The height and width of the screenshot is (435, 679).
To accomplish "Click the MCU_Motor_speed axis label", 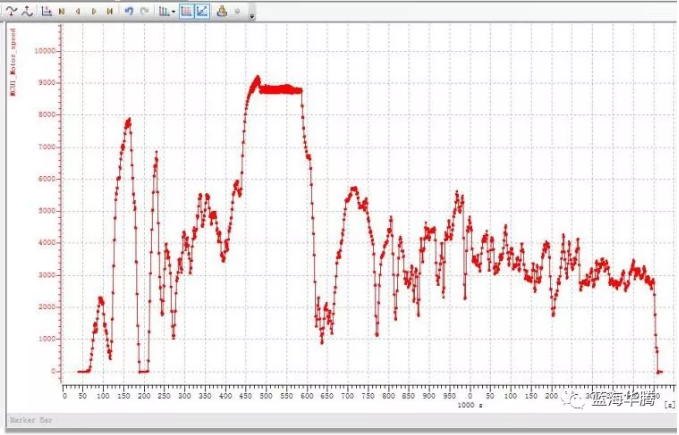I will coord(13,62).
